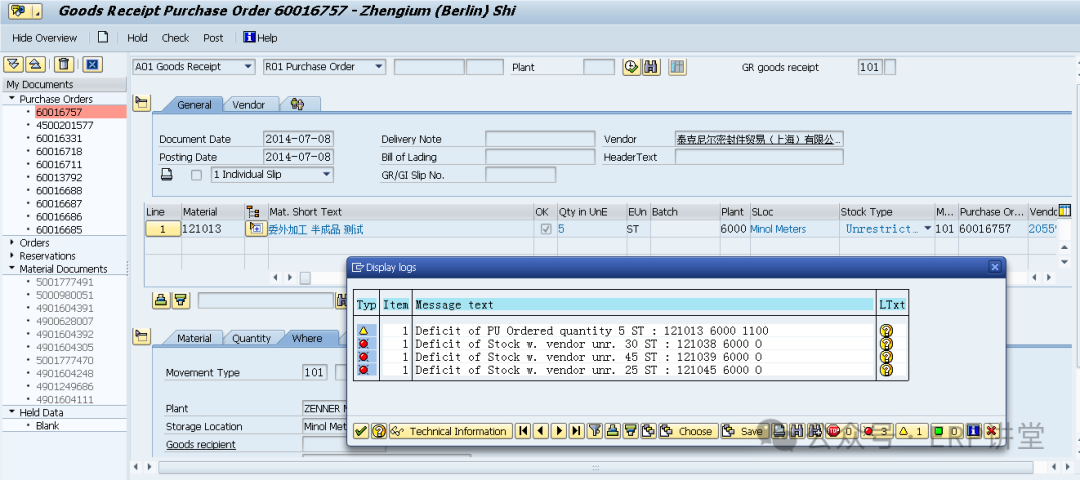The height and width of the screenshot is (480, 1080).
Task: Toggle the item OK checkbox
Action: point(545,229)
